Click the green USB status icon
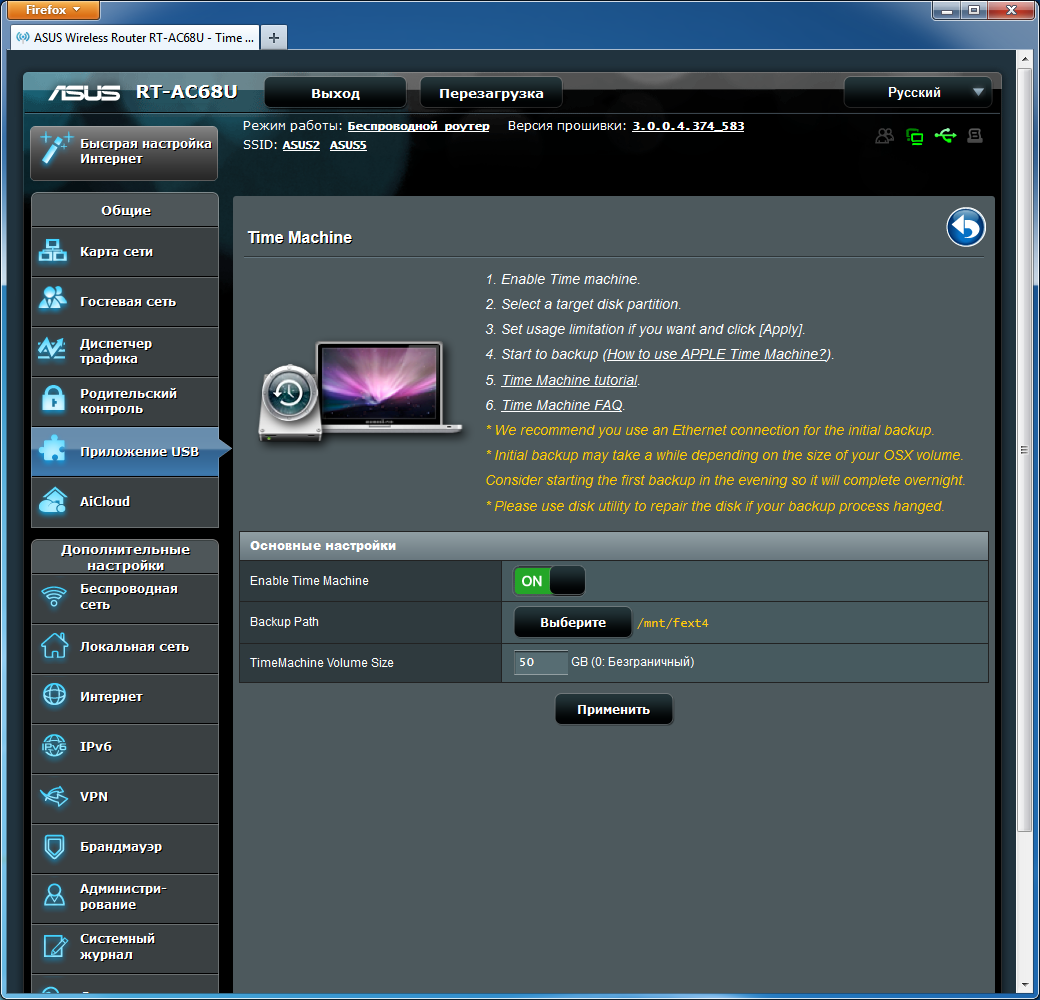This screenshot has width=1040, height=1000. pyautogui.click(x=945, y=136)
